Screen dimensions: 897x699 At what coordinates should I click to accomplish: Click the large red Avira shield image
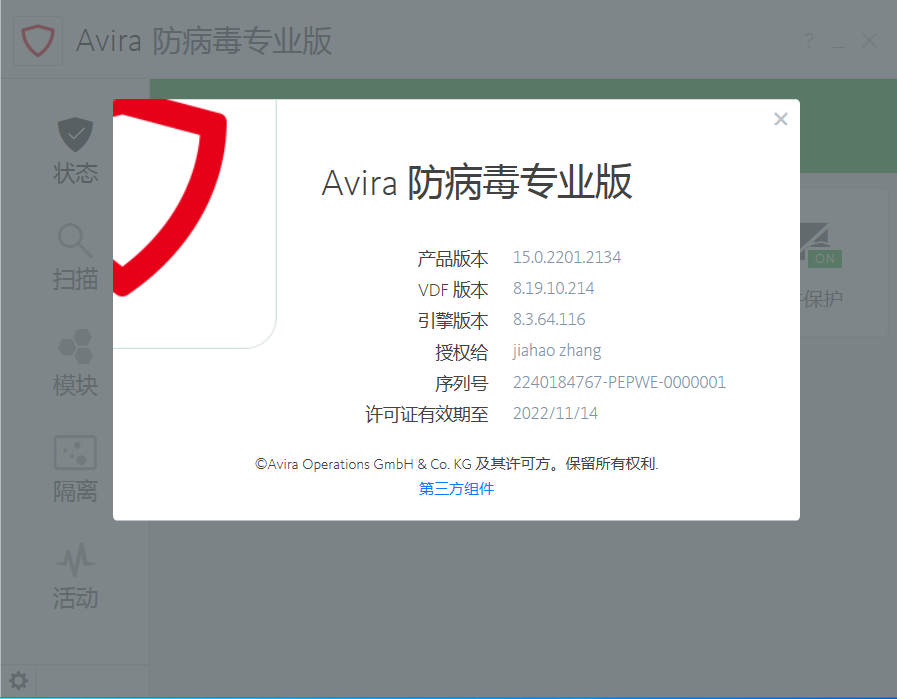point(170,197)
